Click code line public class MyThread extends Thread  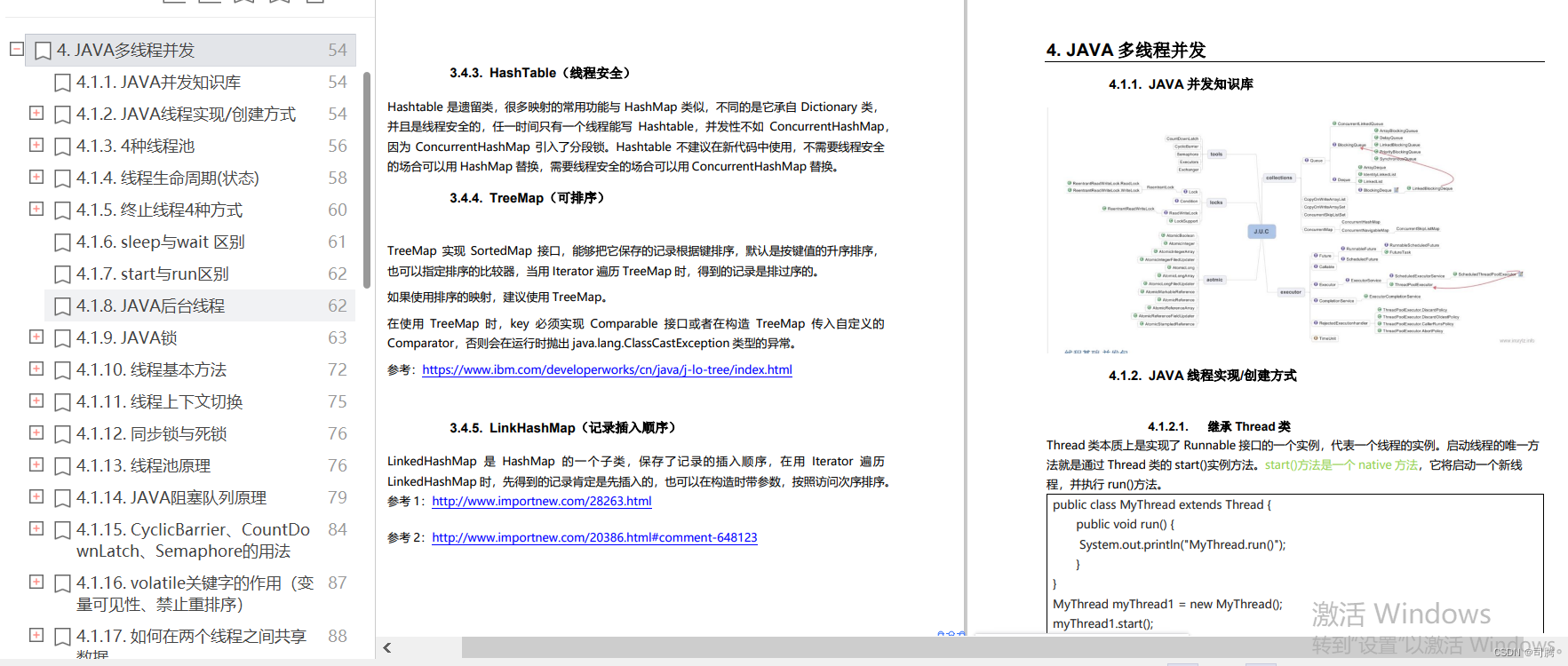point(1162,504)
